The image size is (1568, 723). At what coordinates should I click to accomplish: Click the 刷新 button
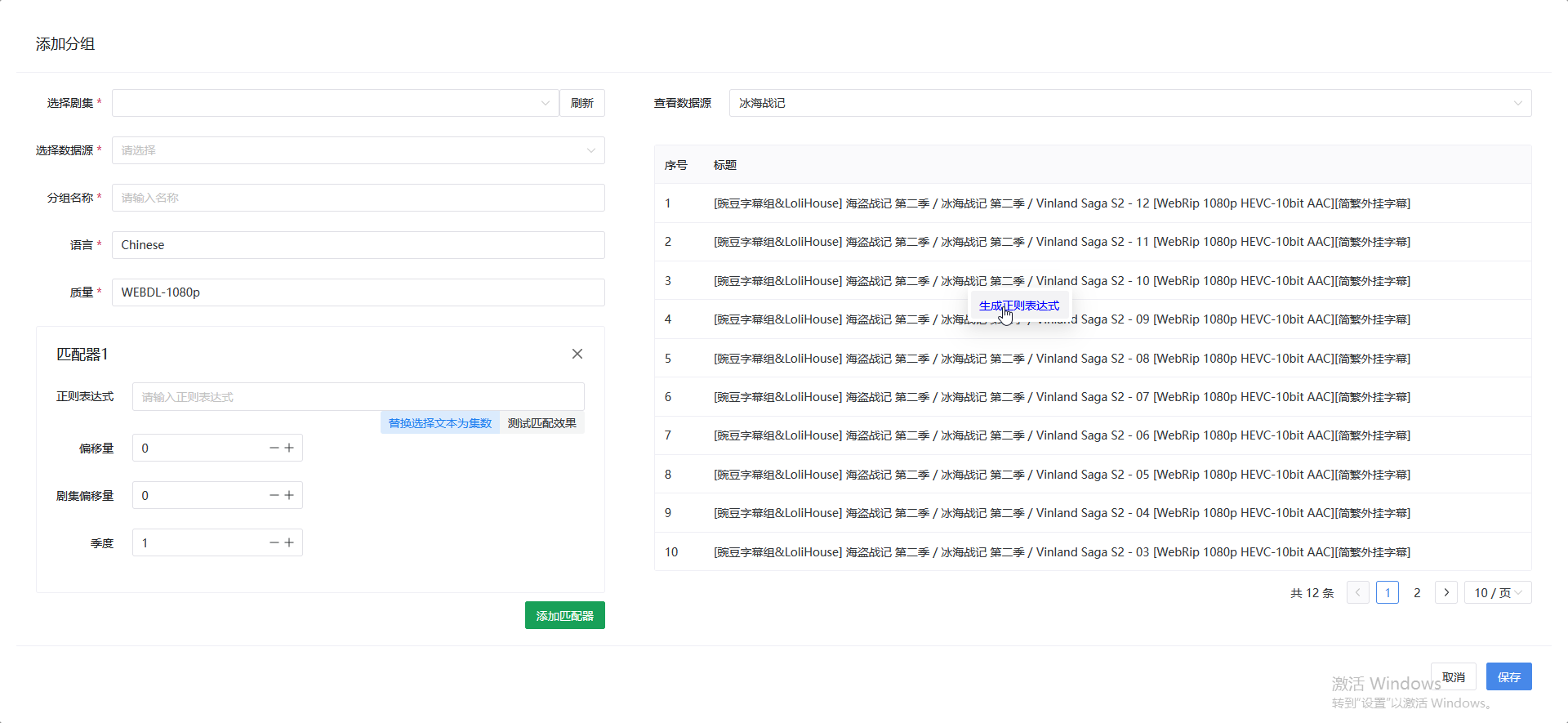582,103
